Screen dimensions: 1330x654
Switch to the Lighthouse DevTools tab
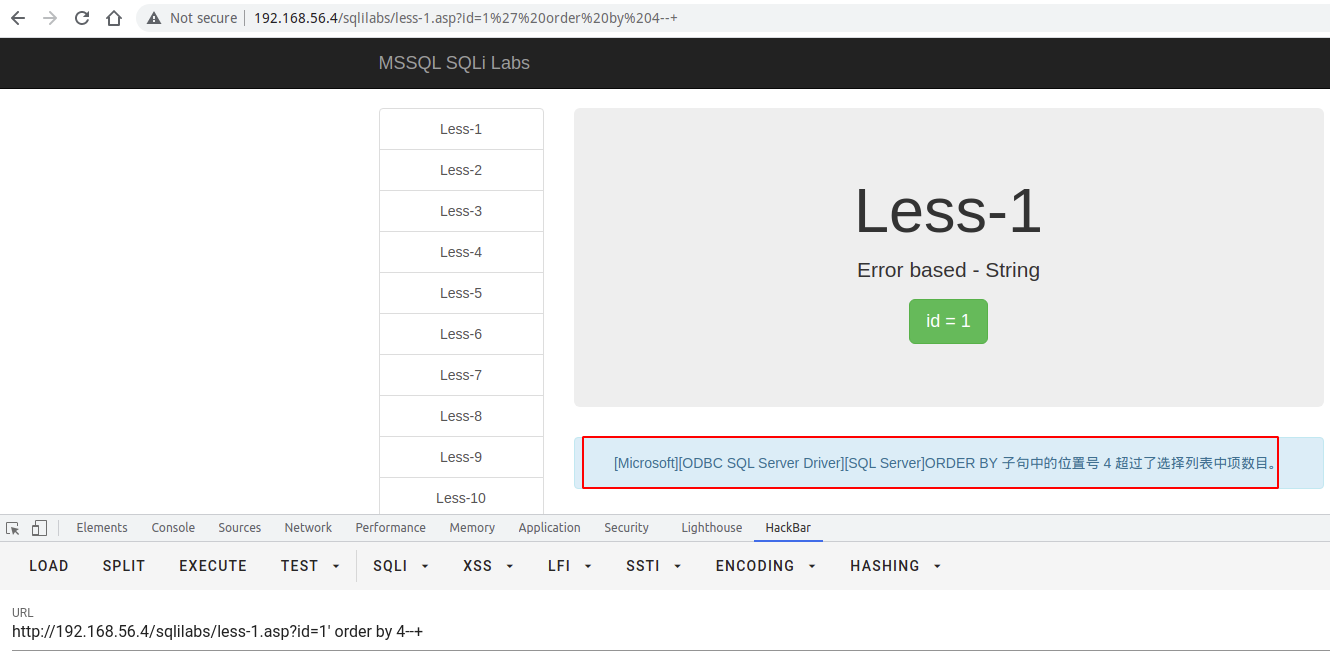[x=712, y=528]
